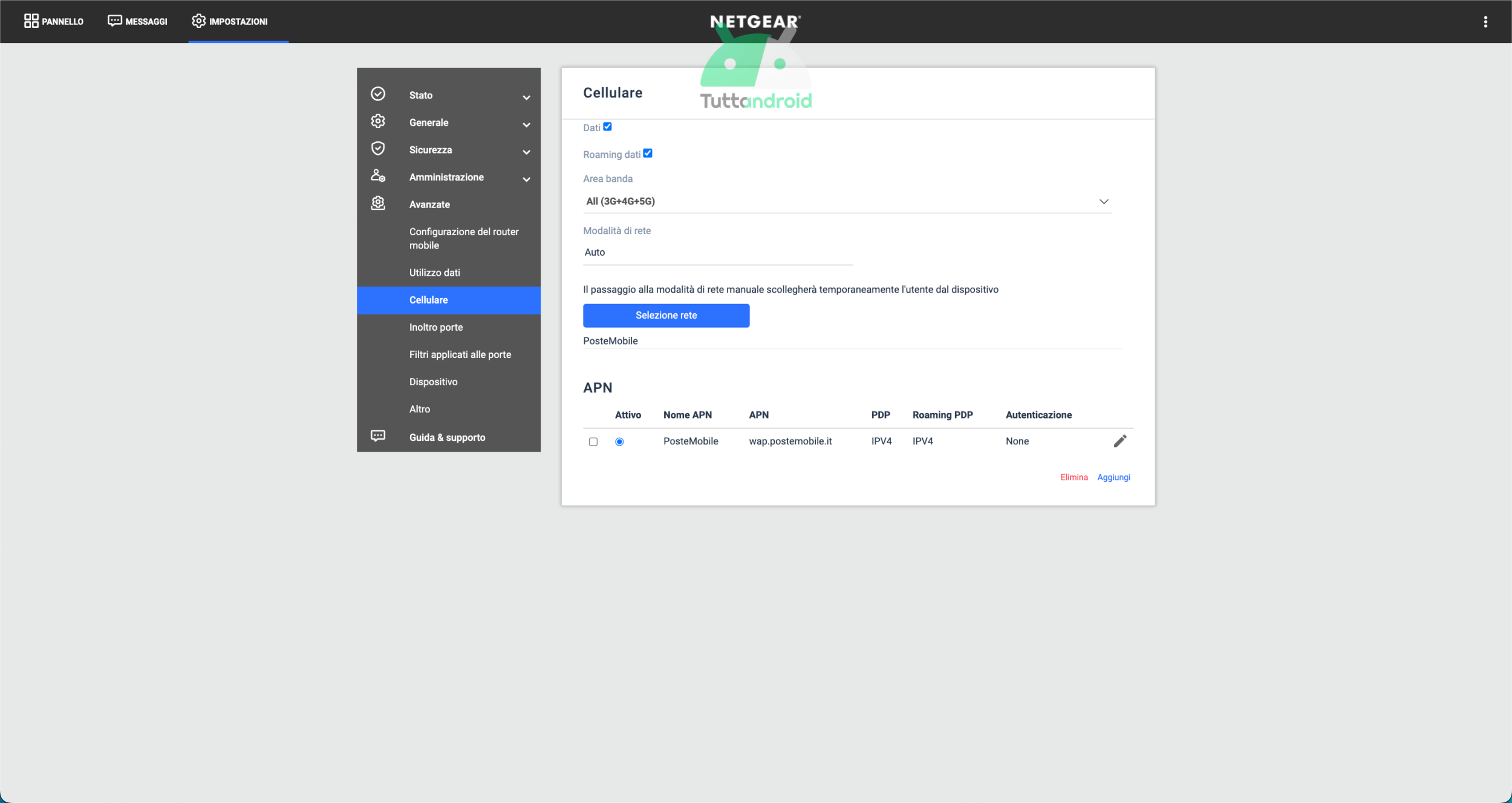
Task: Open the Modalità di rete Auto field
Action: pos(718,253)
